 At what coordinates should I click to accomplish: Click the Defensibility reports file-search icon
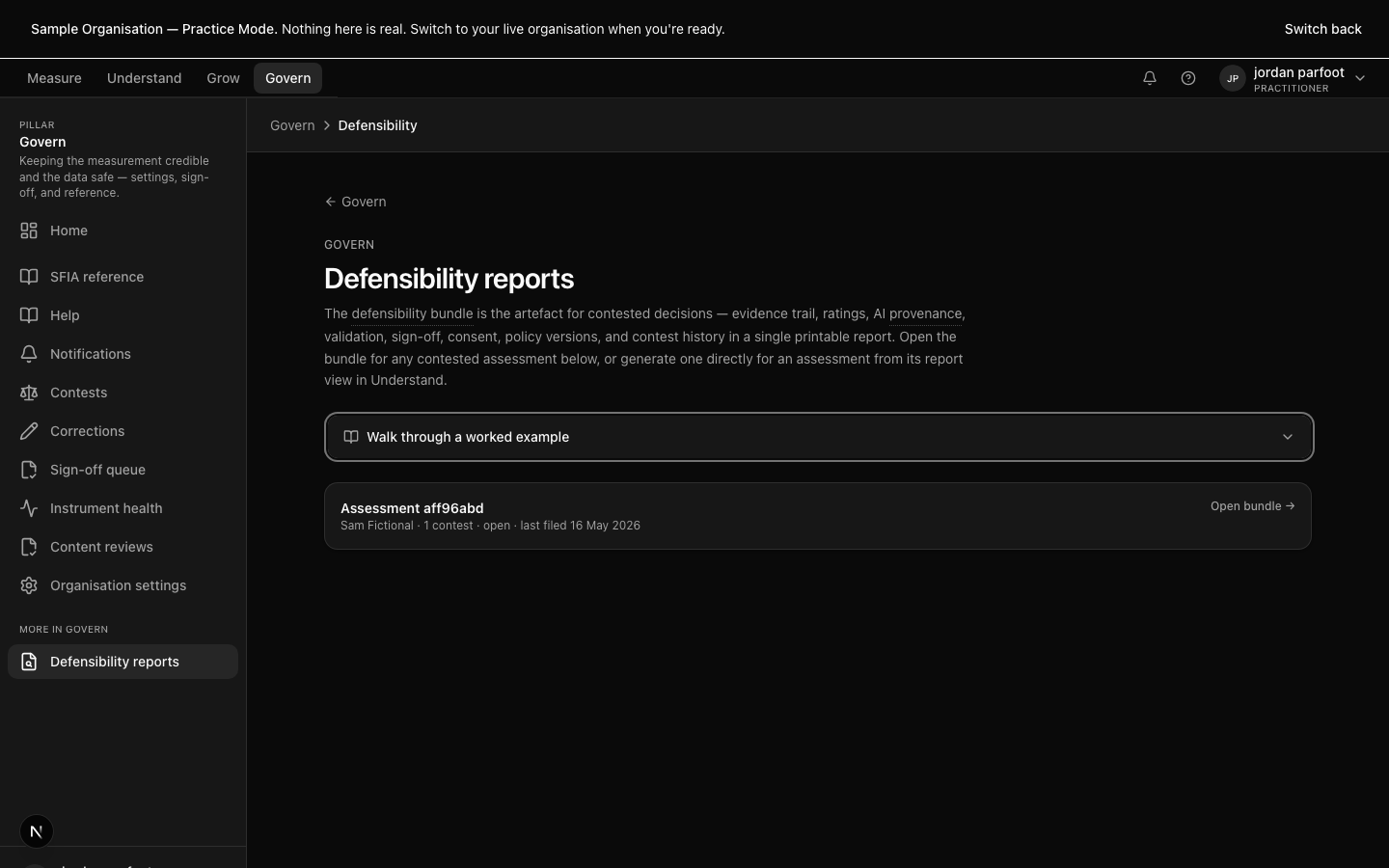29,662
